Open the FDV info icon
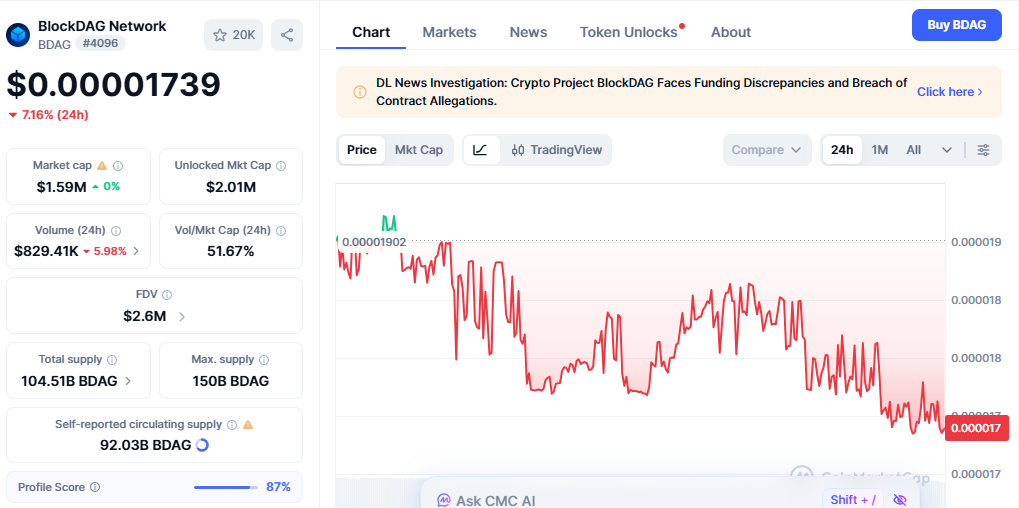Viewport: 1019px width, 508px height. (167, 295)
